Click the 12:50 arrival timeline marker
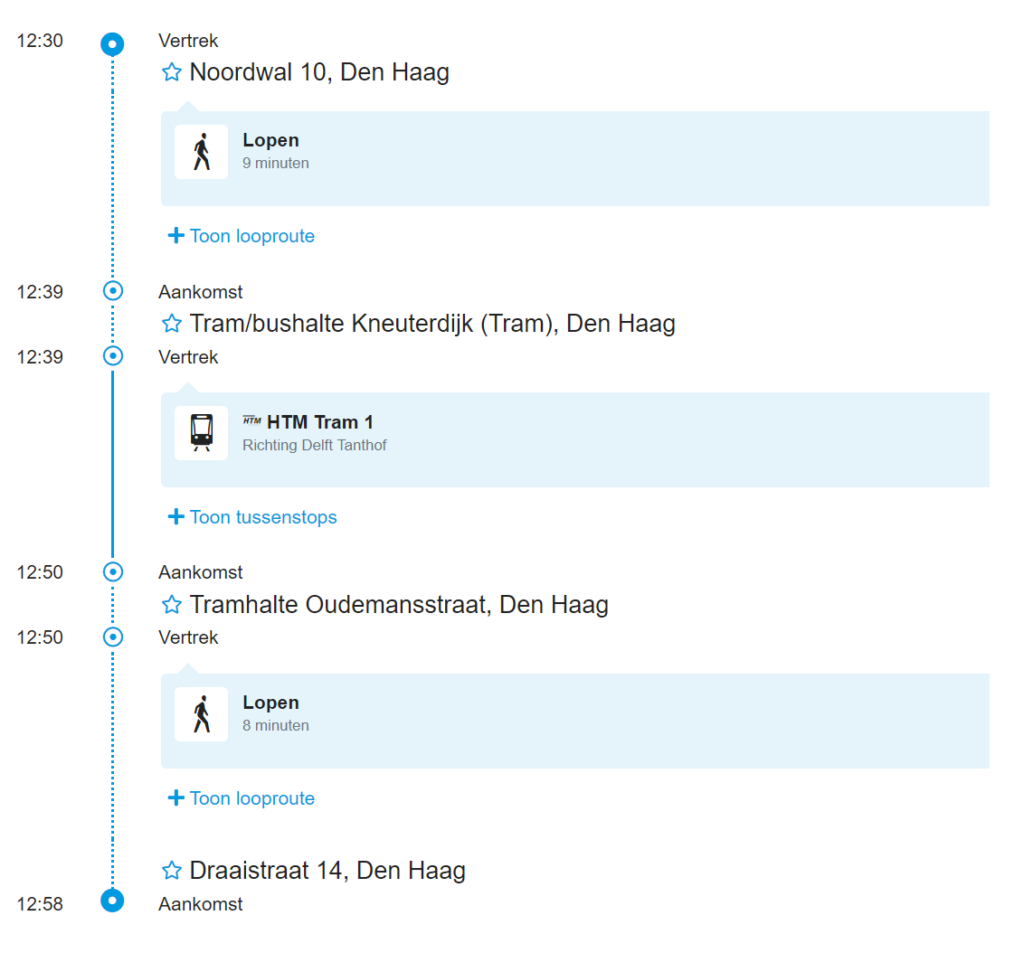Image resolution: width=1024 pixels, height=953 pixels. click(x=113, y=571)
